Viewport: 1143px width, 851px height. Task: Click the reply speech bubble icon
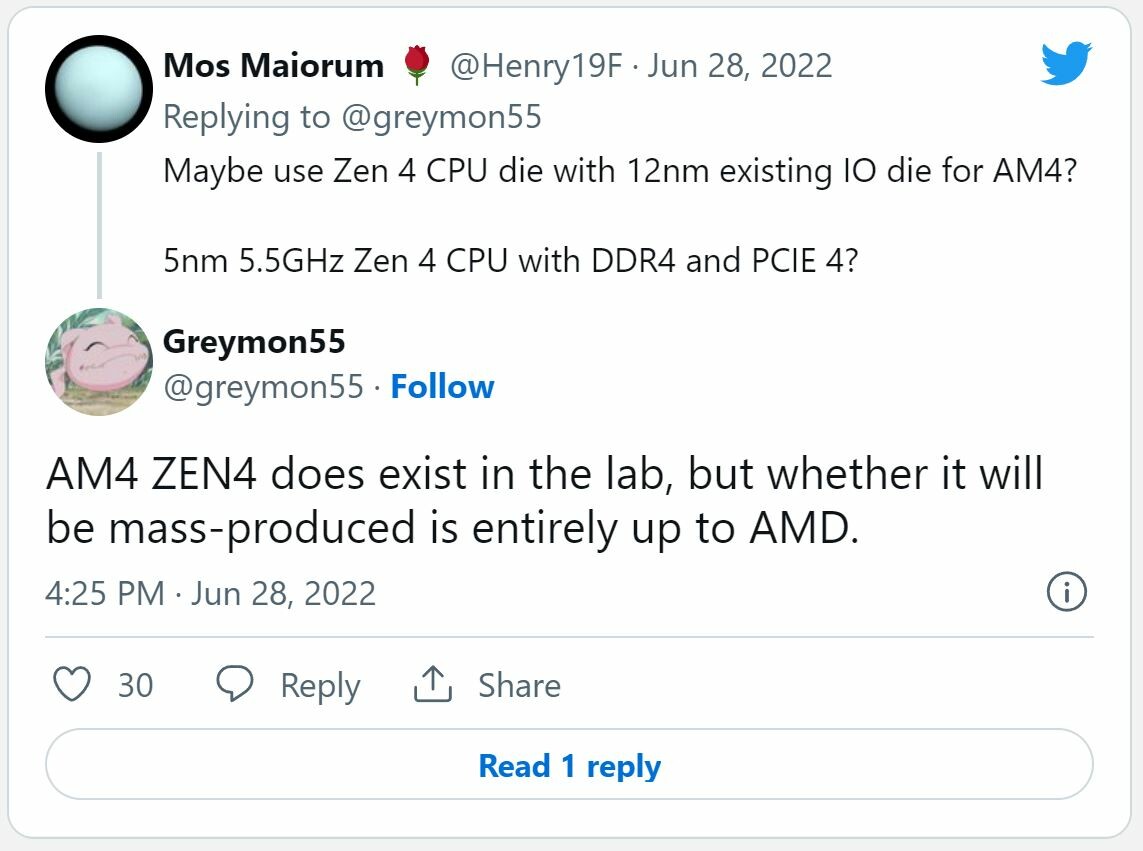click(x=236, y=685)
